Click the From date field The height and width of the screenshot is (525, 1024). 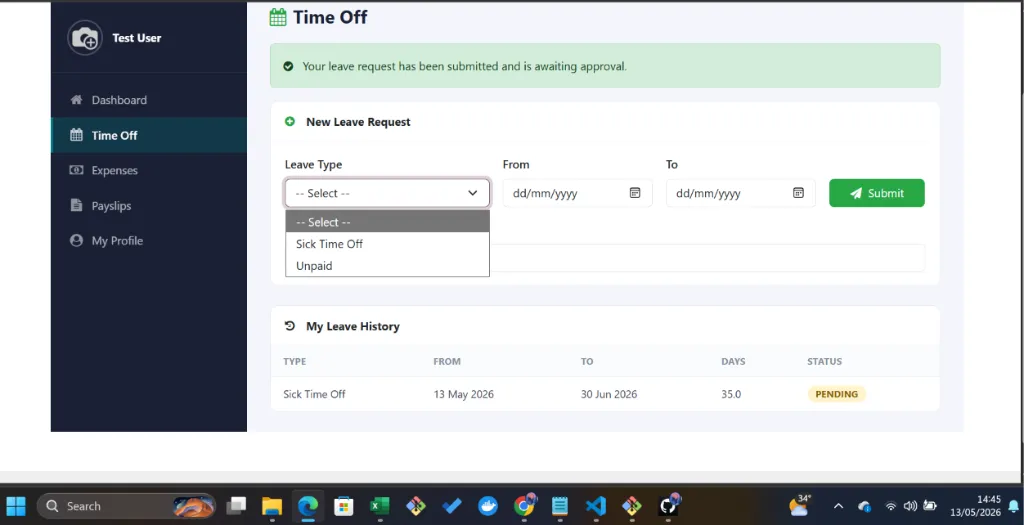577,193
